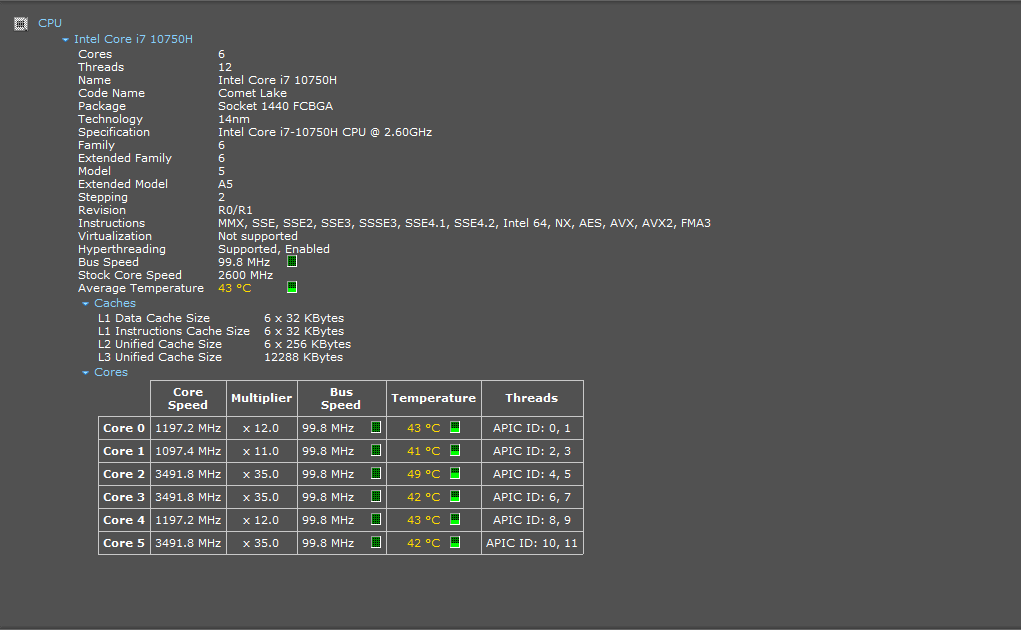The width and height of the screenshot is (1021, 630).
Task: Click the 43 °C average temperature value
Action: [234, 288]
